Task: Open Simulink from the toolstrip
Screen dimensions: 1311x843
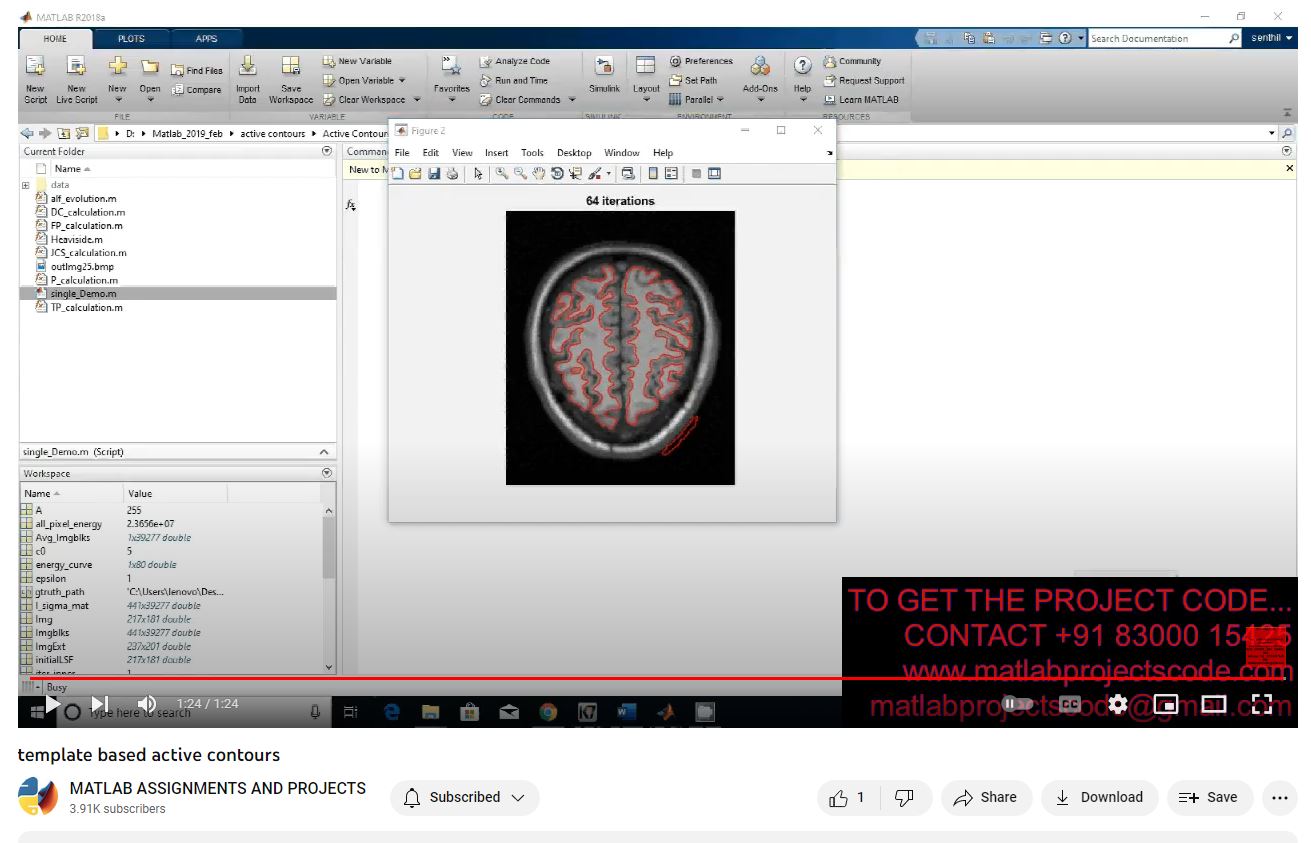Action: 603,75
